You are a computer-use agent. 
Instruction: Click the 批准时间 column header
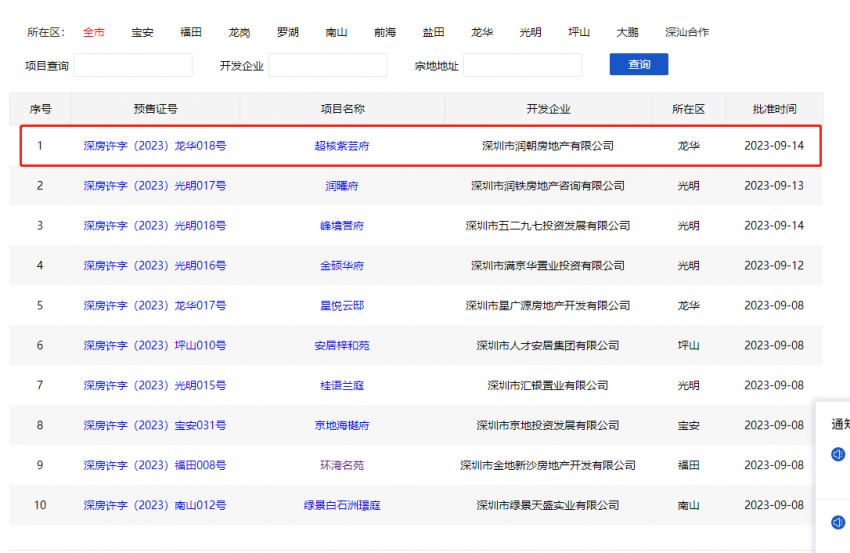(774, 109)
